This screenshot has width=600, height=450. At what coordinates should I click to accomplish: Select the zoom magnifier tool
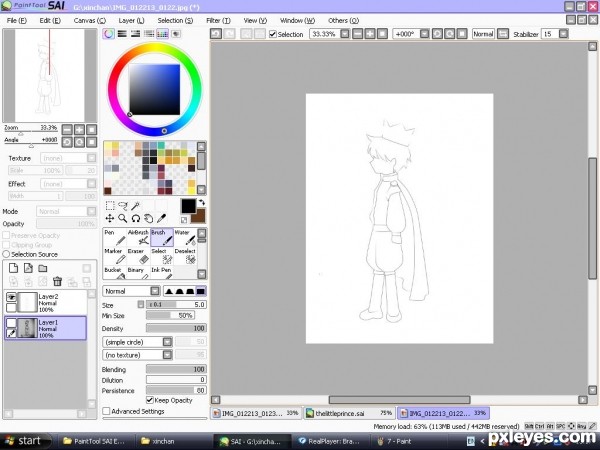coord(122,218)
